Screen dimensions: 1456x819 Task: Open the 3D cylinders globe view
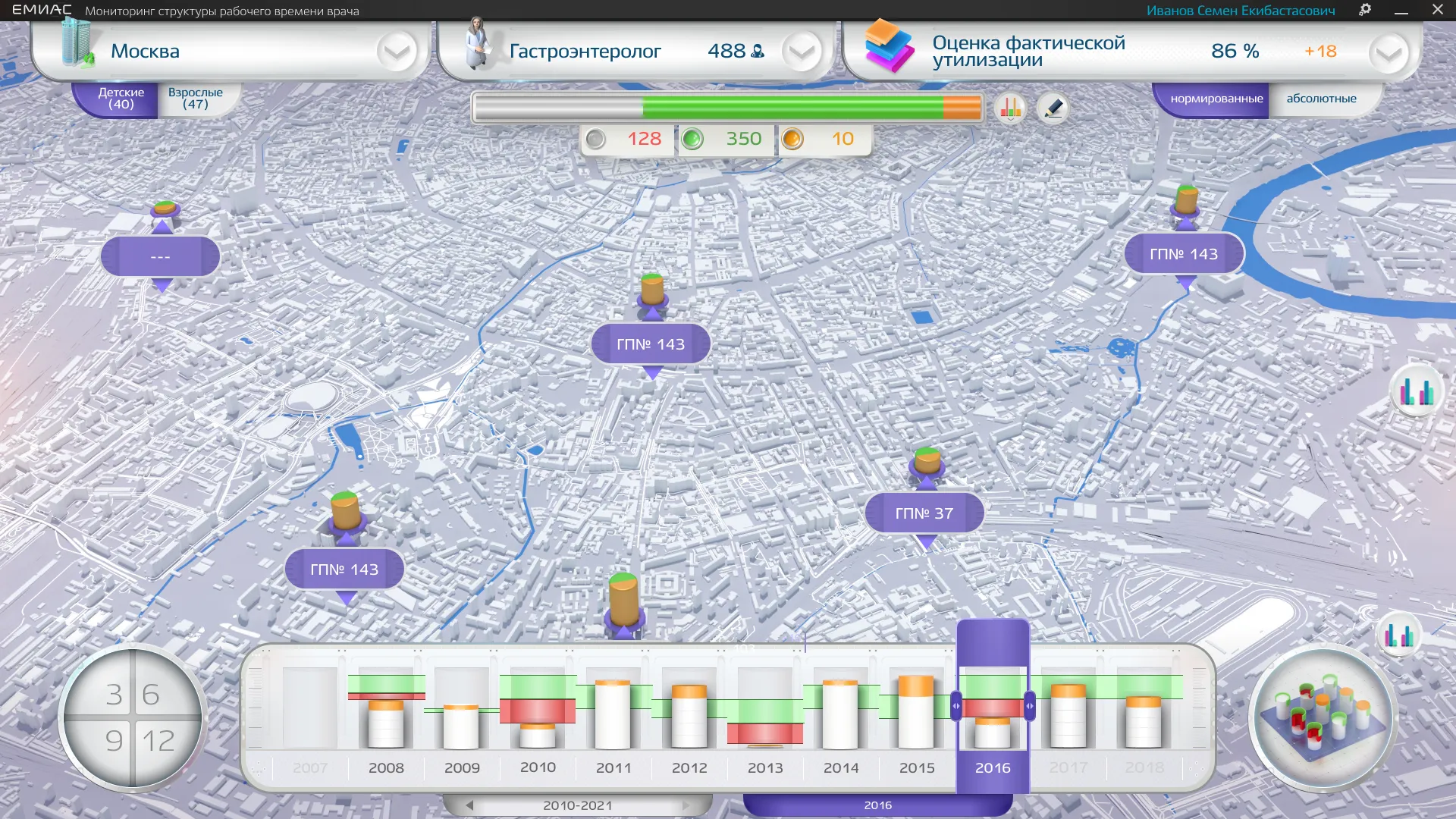tap(1323, 718)
